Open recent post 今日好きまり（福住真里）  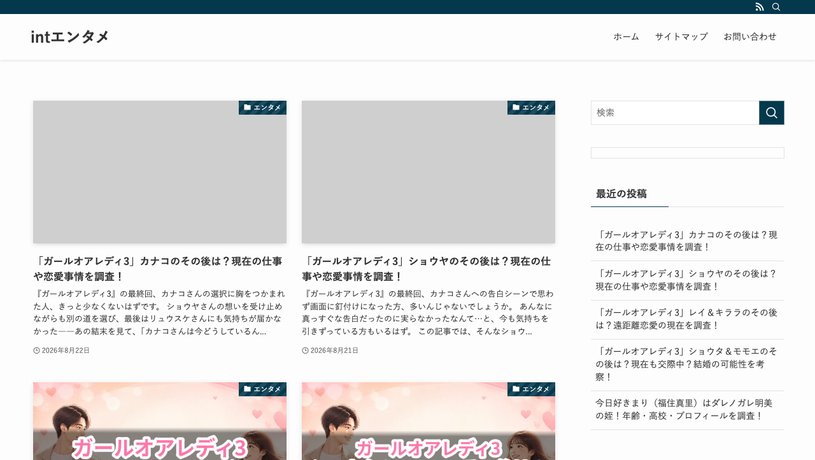click(683, 410)
